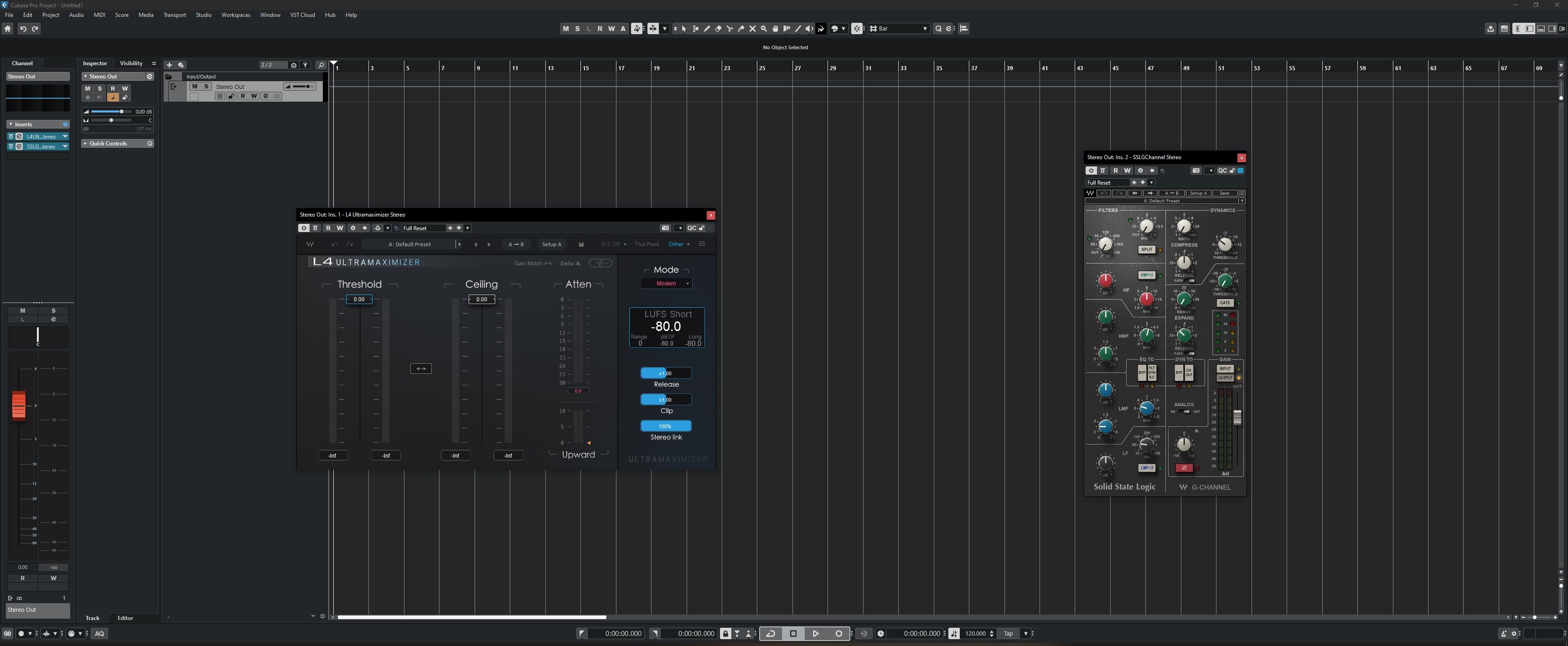Select the Mute tool in the toolbar
Screen dimensions: 1568x646
(752, 29)
